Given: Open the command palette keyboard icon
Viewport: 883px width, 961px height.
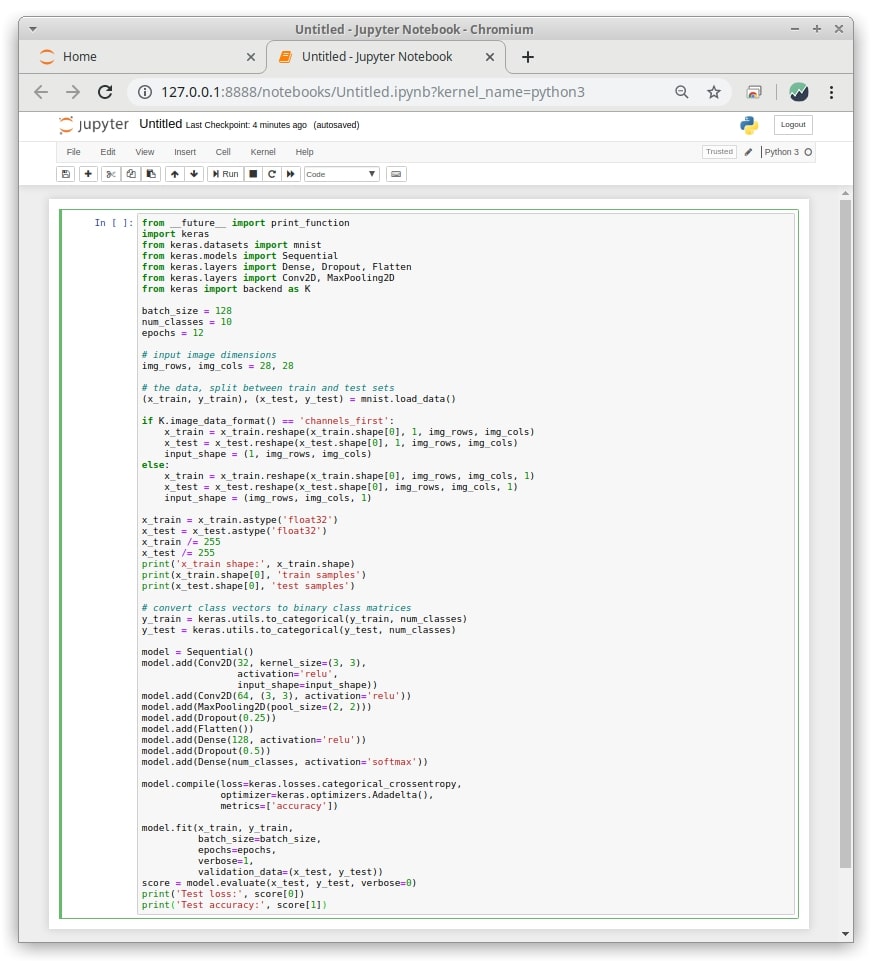Looking at the screenshot, I should (396, 174).
